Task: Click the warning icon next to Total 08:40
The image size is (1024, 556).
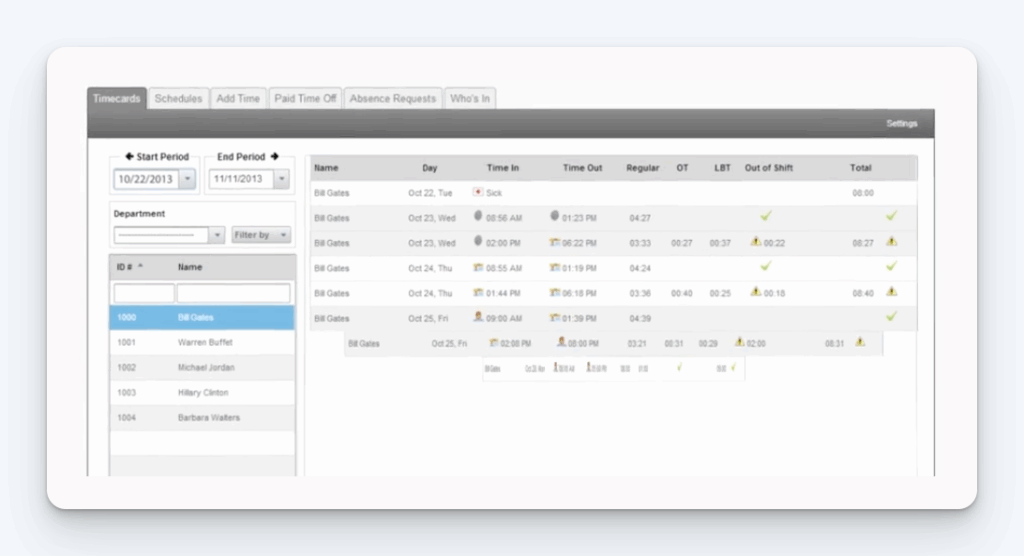Action: click(891, 292)
